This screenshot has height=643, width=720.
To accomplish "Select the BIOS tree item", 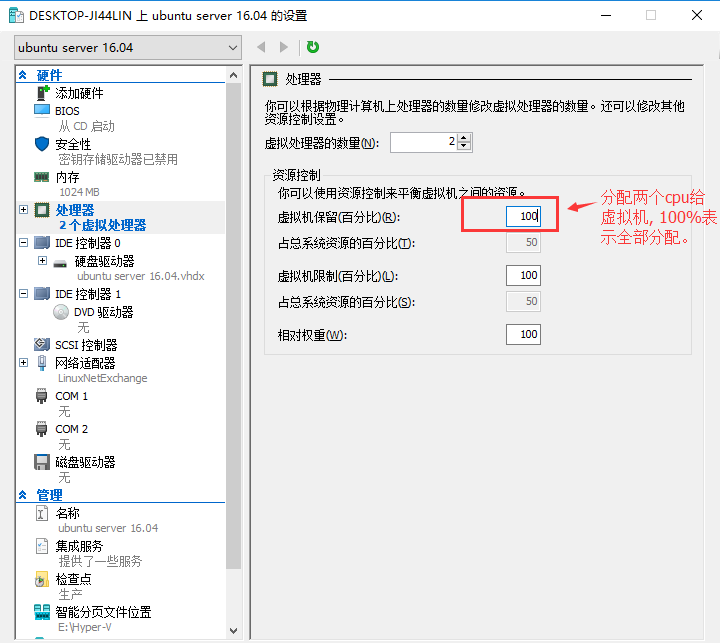I will point(67,111).
